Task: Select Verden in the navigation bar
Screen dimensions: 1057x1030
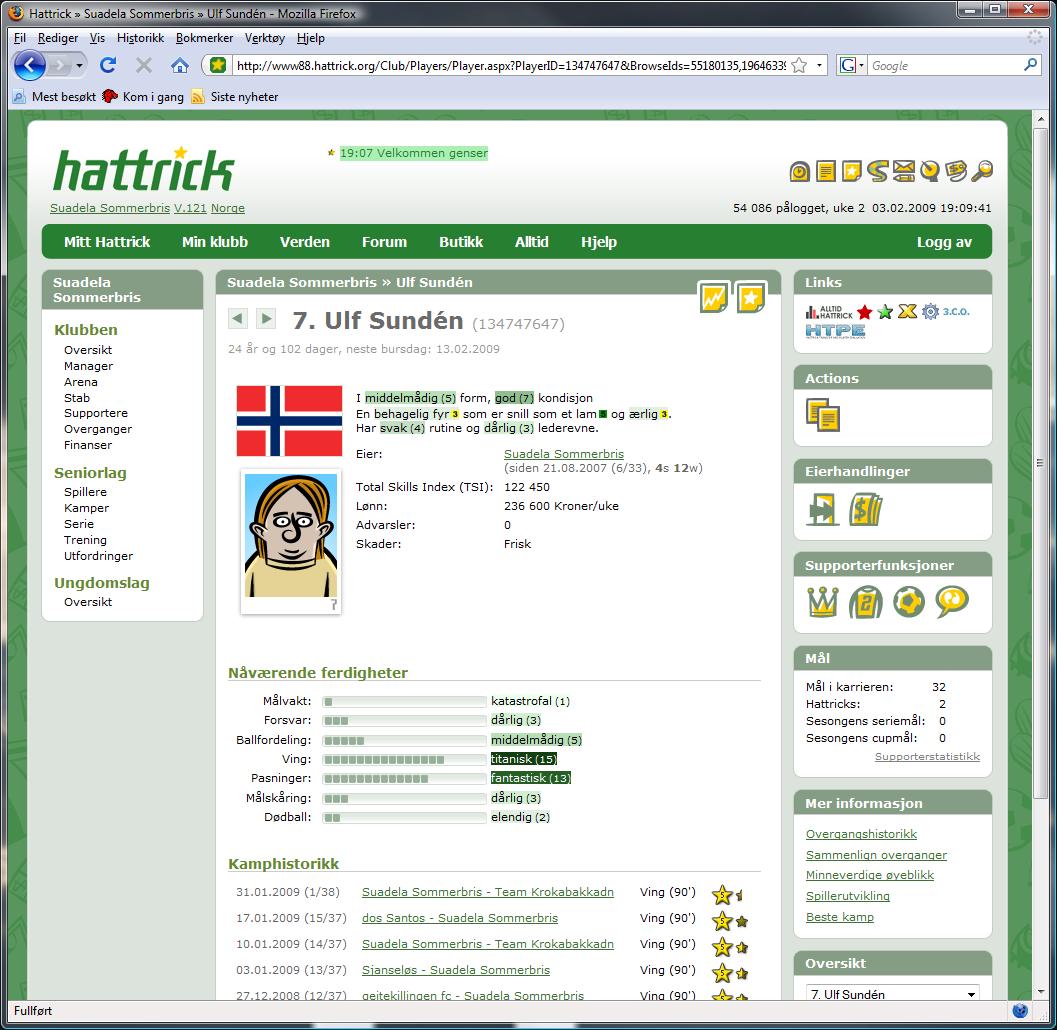Action: pos(305,242)
